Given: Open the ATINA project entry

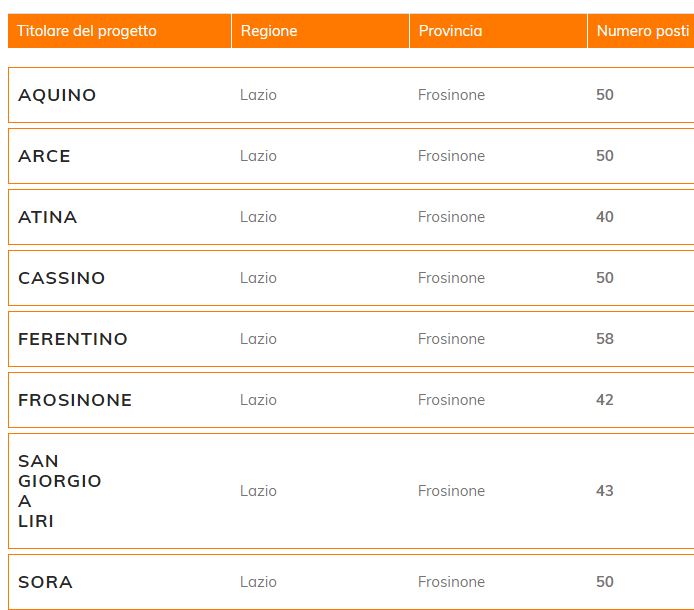Looking at the screenshot, I should pos(47,217).
